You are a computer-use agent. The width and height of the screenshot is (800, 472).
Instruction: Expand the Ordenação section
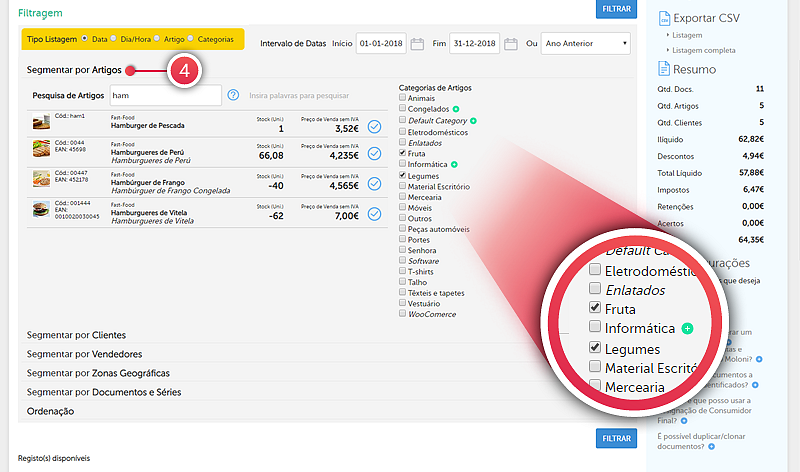pyautogui.click(x=56, y=410)
